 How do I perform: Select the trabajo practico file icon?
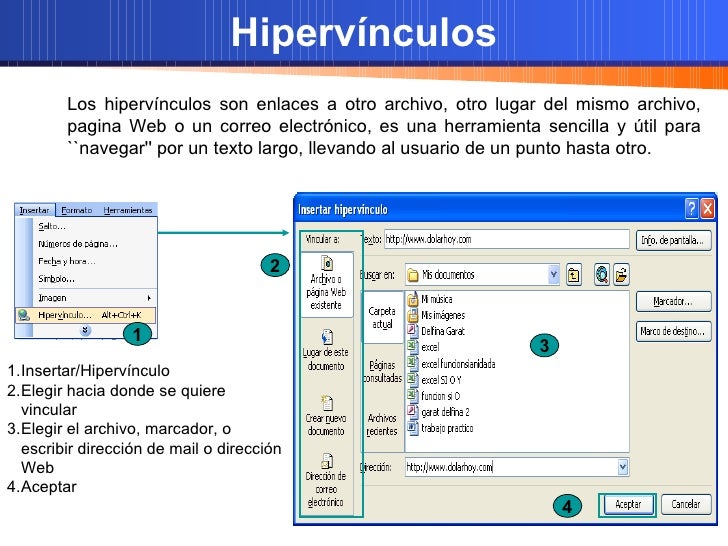click(412, 428)
